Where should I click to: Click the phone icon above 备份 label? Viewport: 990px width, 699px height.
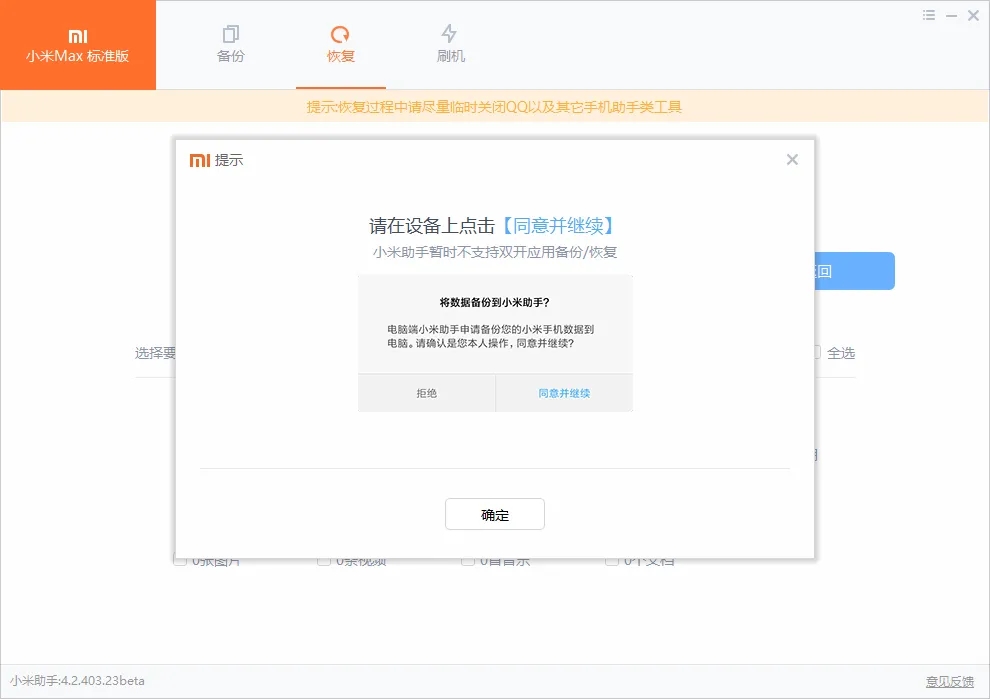pos(231,32)
